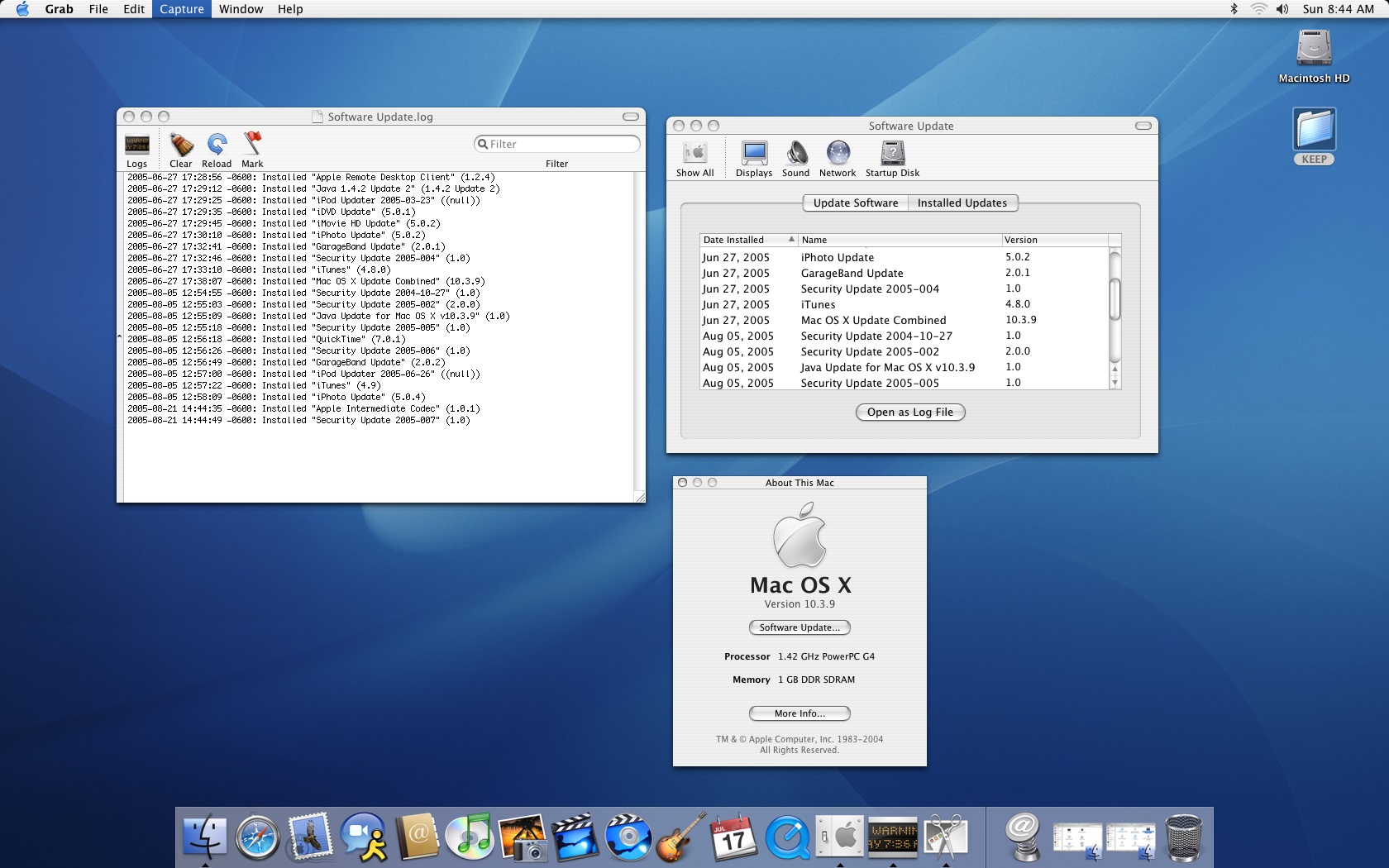Click the "QuickTime" (7.0.1) log line

(x=266, y=339)
